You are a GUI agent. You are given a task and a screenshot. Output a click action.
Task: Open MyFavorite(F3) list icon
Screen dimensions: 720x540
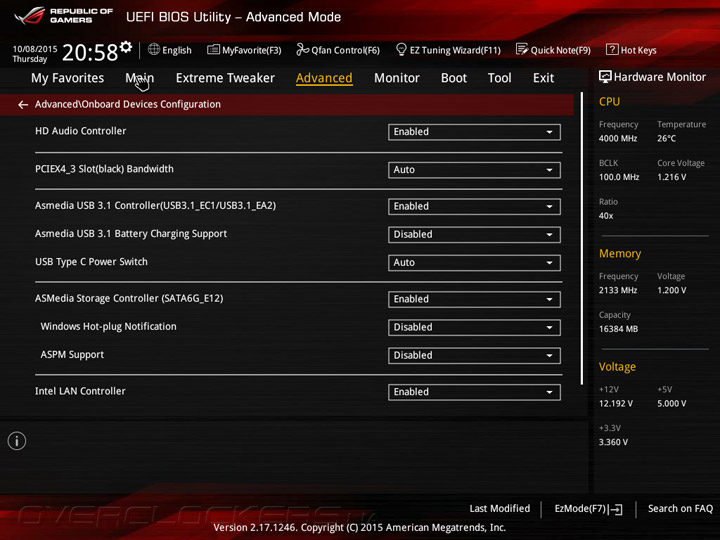click(213, 50)
